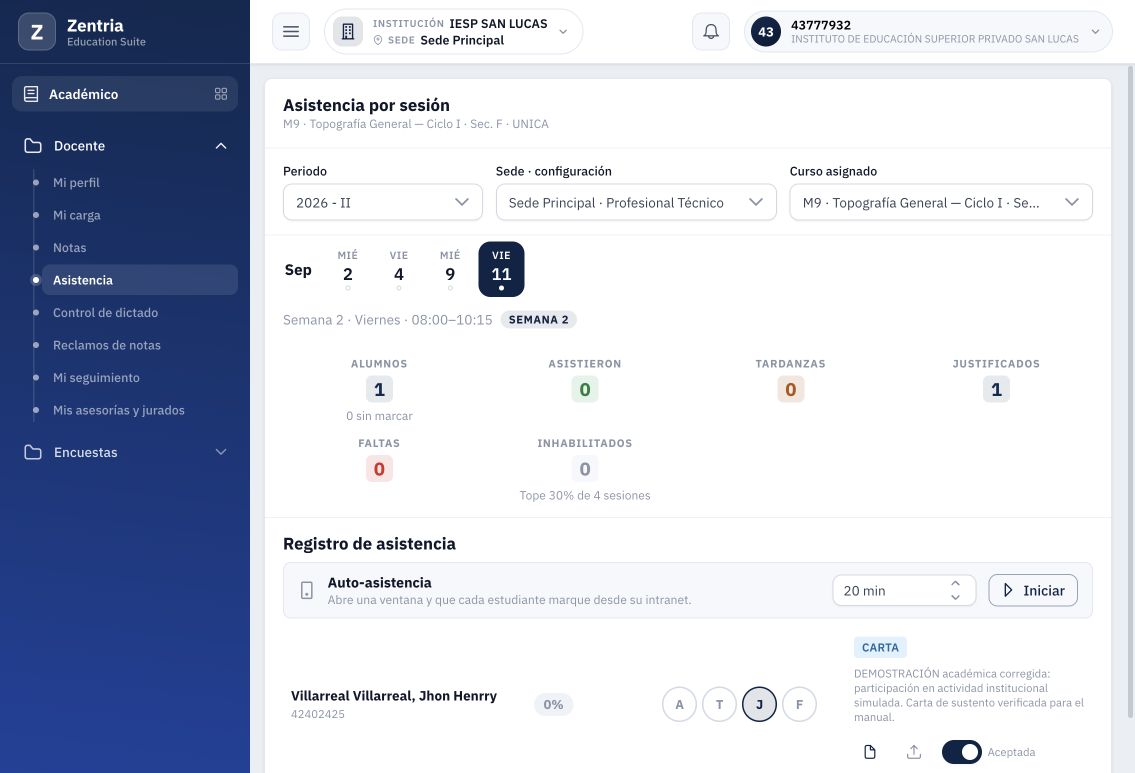The image size is (1135, 773).
Task: Mark student as Asistió (A)
Action: [x=679, y=704]
